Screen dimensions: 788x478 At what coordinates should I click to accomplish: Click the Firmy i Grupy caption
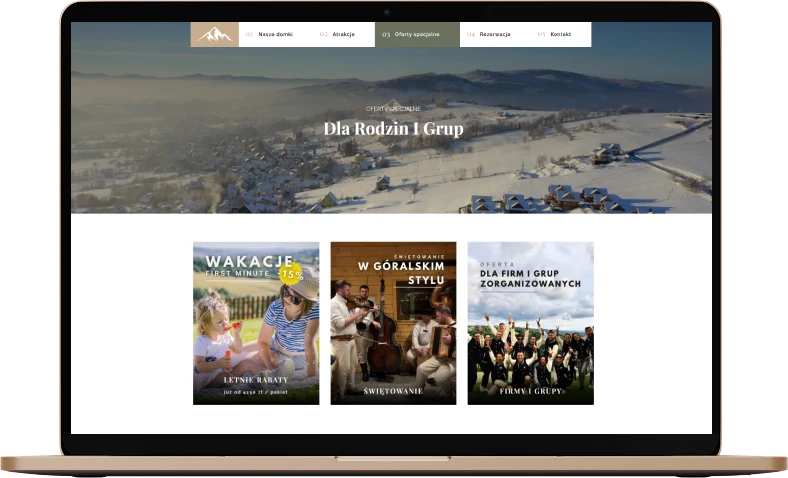530,391
